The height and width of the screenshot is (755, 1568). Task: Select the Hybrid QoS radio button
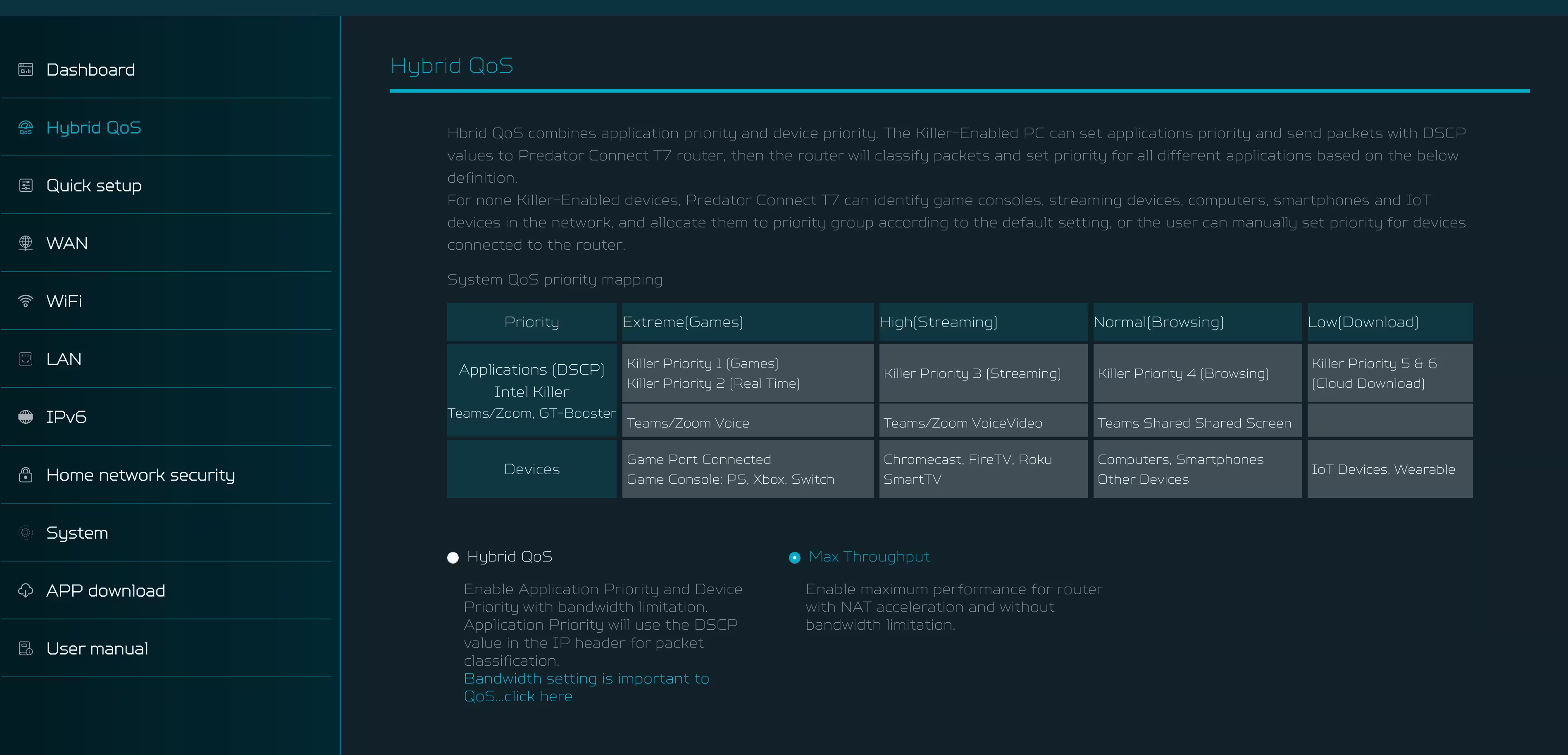(x=452, y=558)
